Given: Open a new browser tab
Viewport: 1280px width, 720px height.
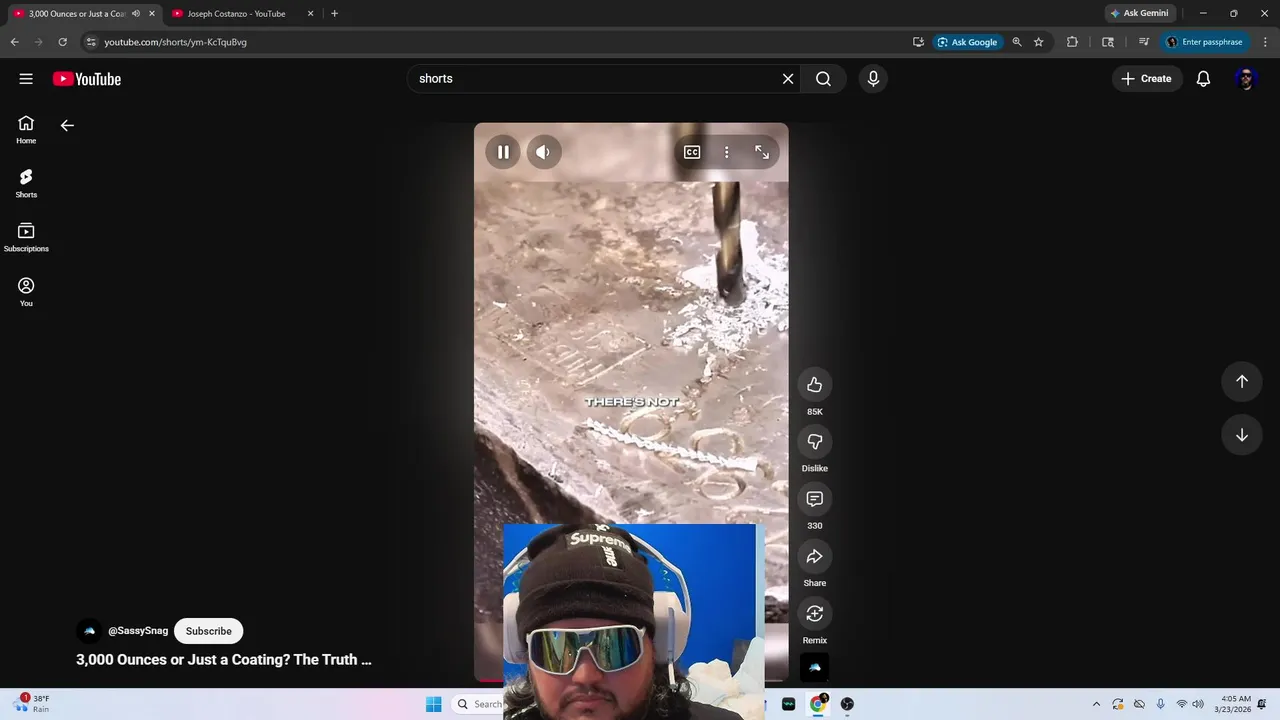Looking at the screenshot, I should 334,14.
